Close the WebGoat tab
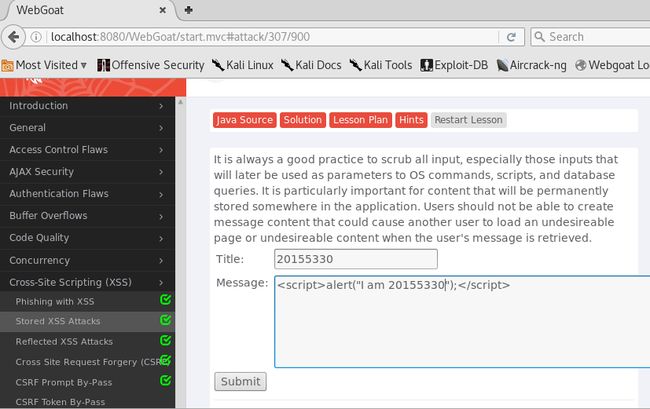 coord(162,10)
